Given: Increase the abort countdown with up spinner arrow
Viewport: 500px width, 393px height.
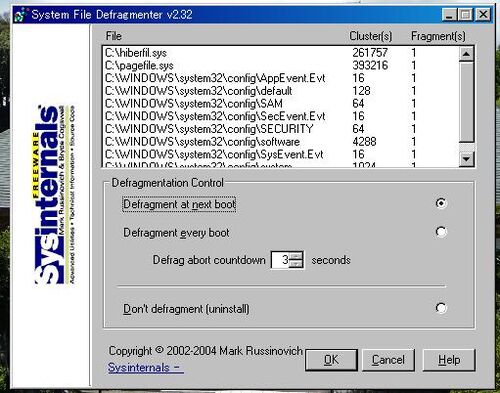Looking at the screenshot, I should (296, 256).
